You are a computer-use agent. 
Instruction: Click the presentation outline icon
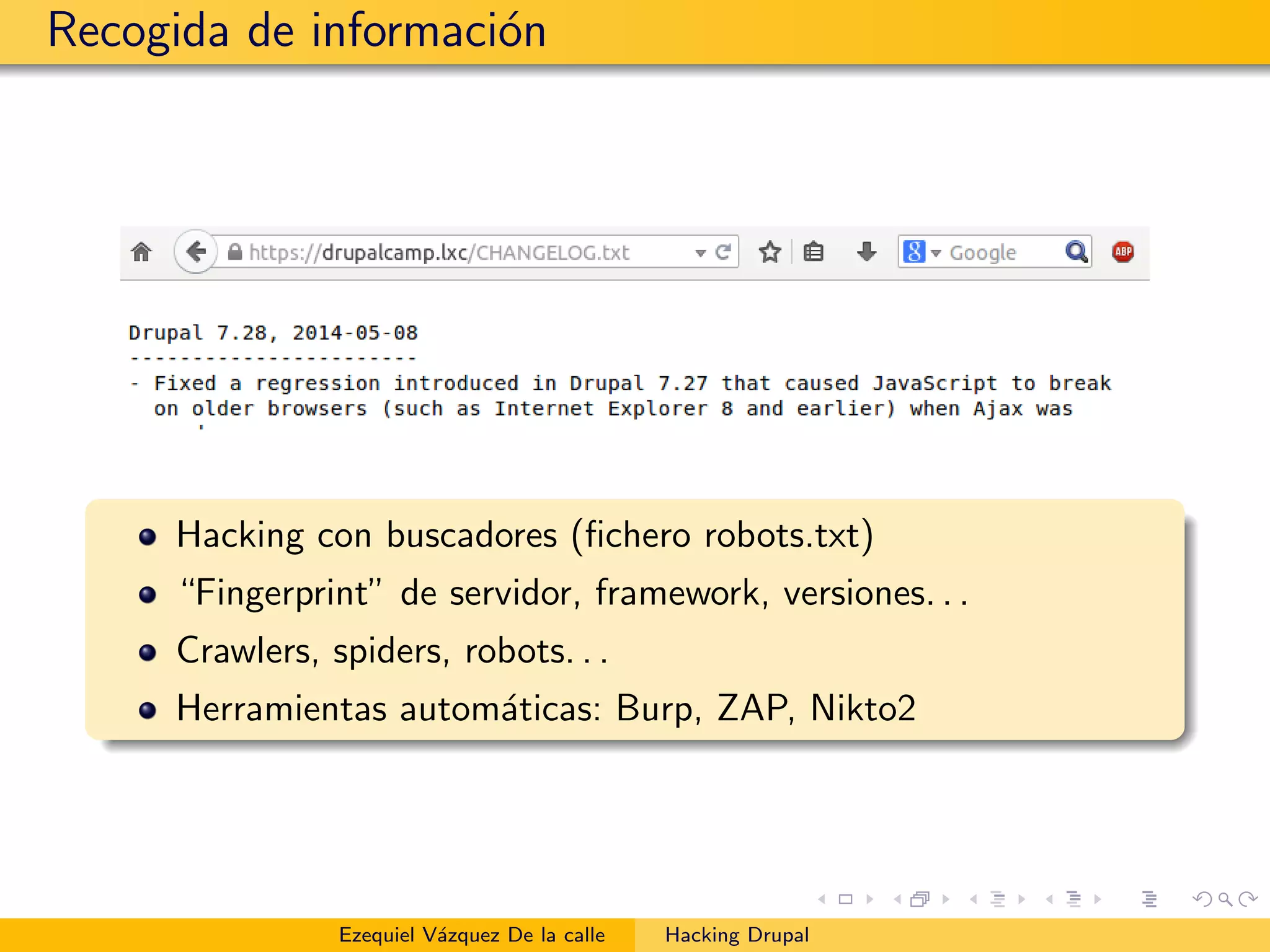pyautogui.click(x=1149, y=899)
